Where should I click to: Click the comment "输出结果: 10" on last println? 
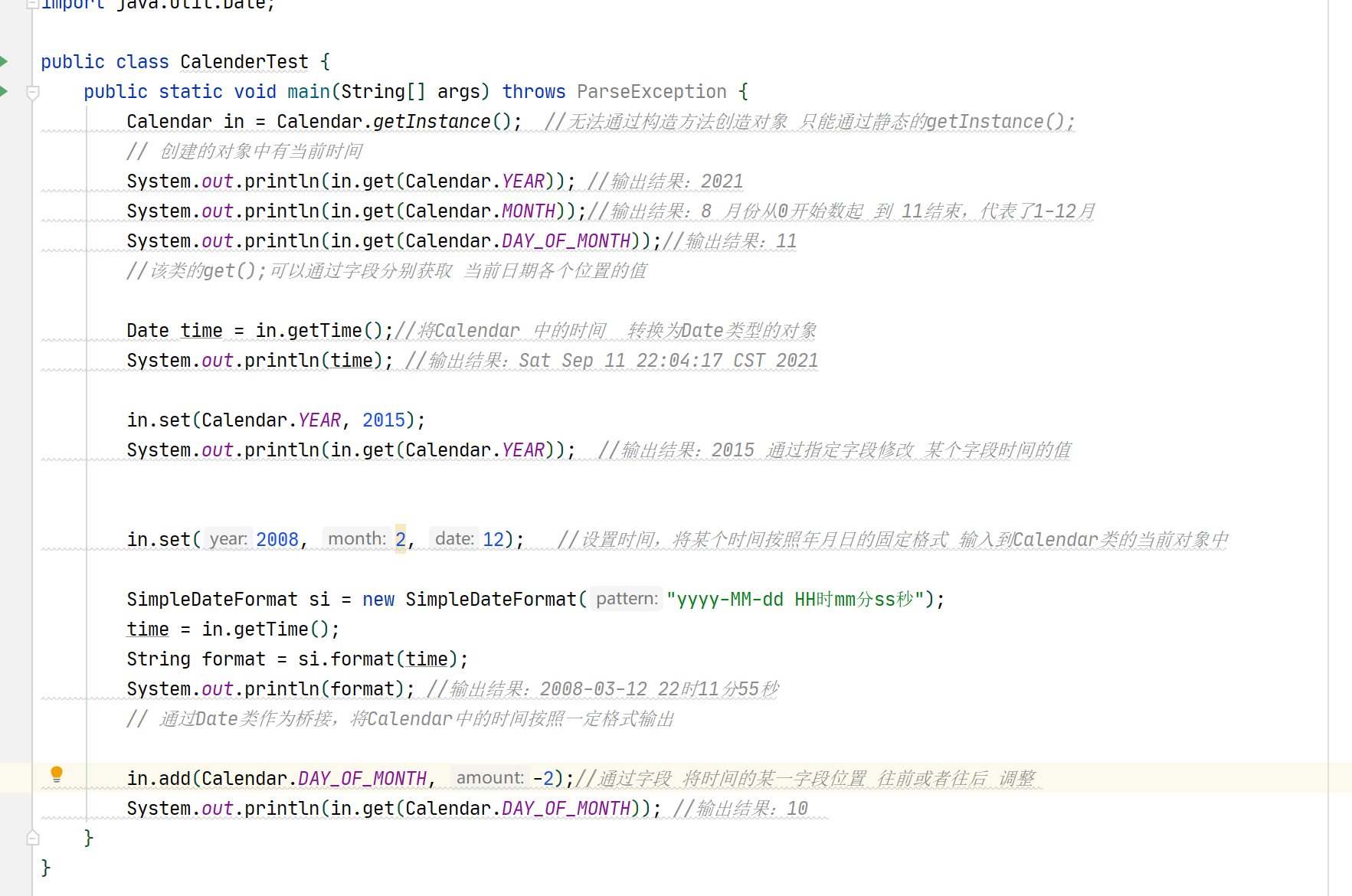click(x=741, y=808)
